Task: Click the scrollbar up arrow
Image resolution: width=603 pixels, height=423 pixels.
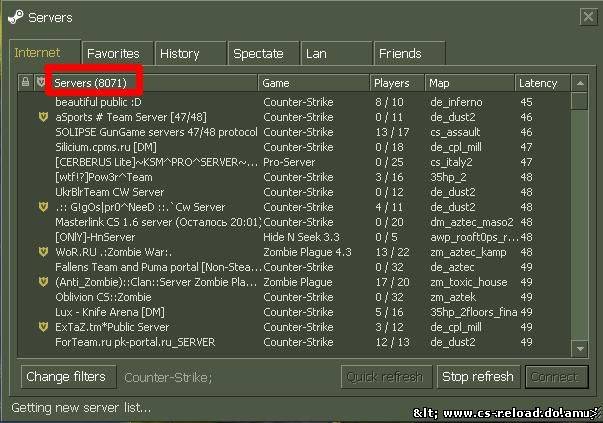Action: click(580, 83)
